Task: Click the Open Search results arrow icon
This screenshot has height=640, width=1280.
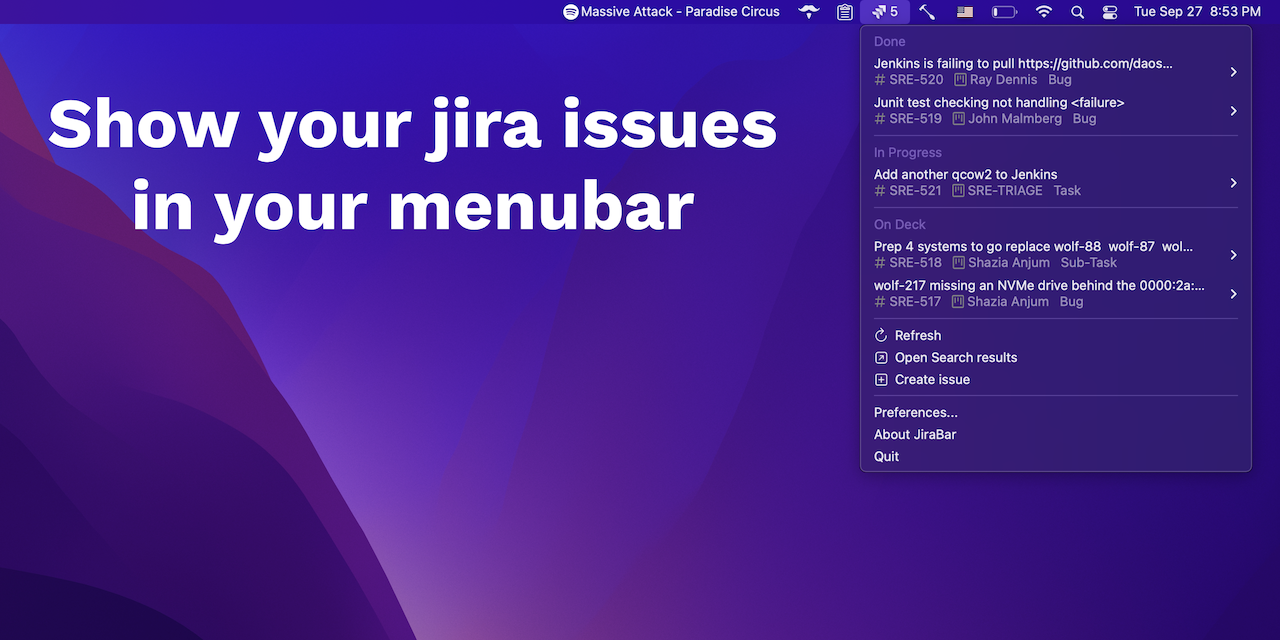Action: click(881, 357)
